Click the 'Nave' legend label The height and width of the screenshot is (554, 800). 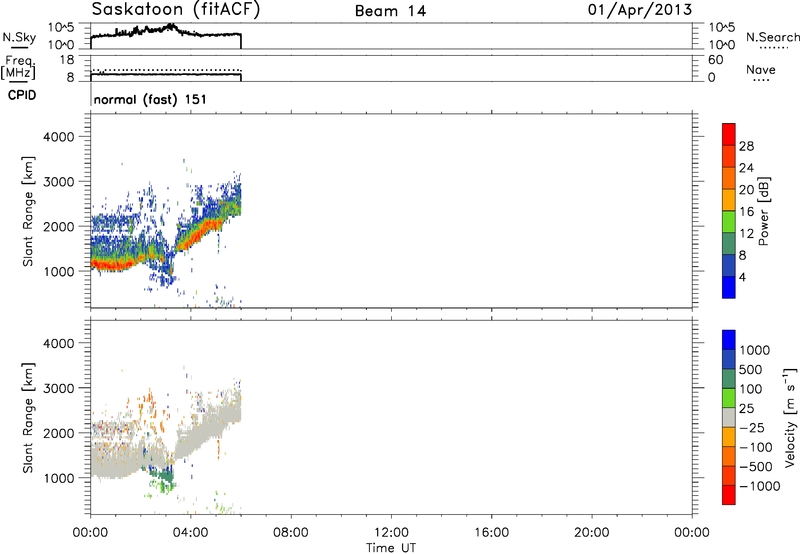pos(761,70)
